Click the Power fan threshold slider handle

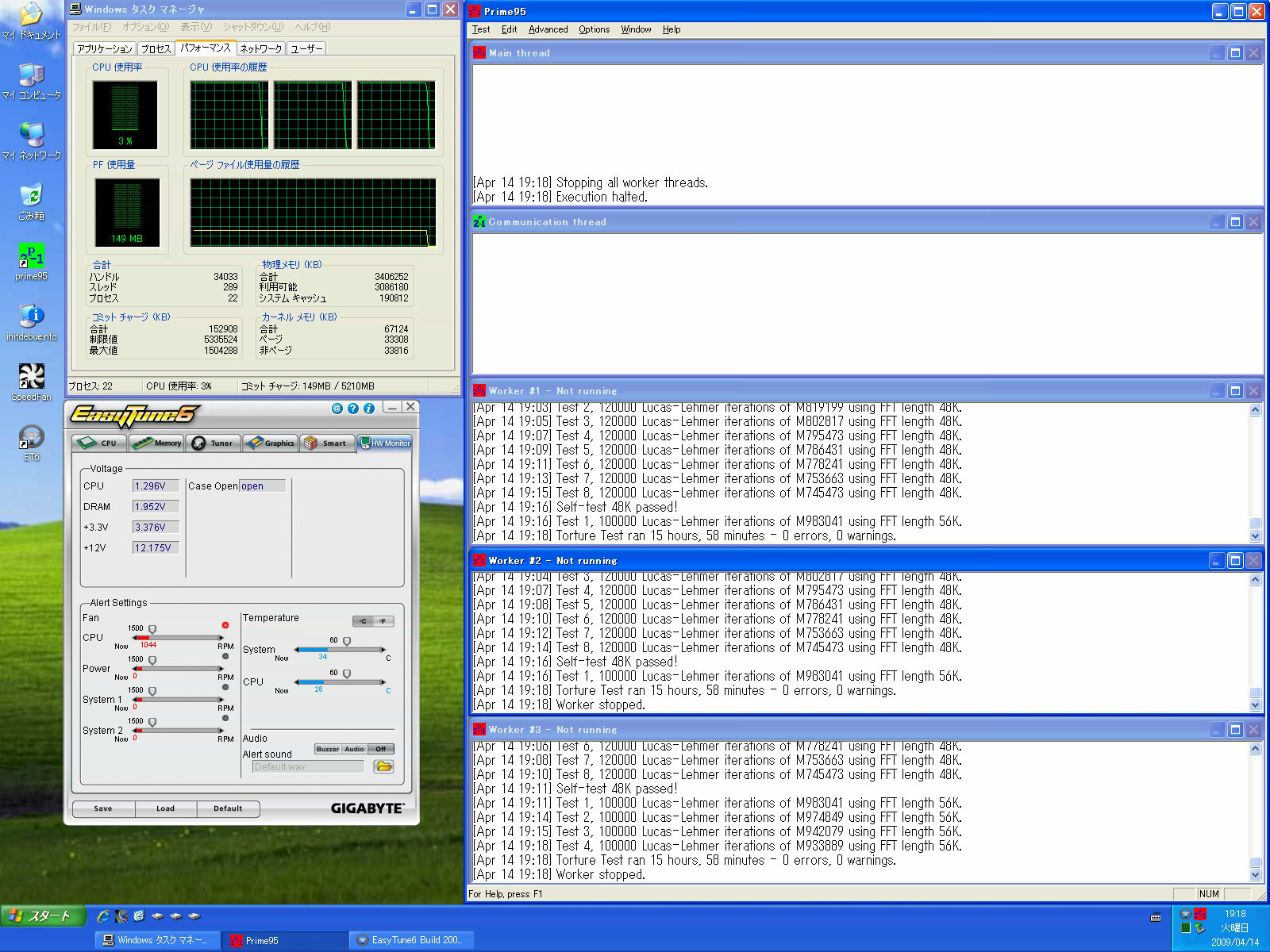[152, 660]
